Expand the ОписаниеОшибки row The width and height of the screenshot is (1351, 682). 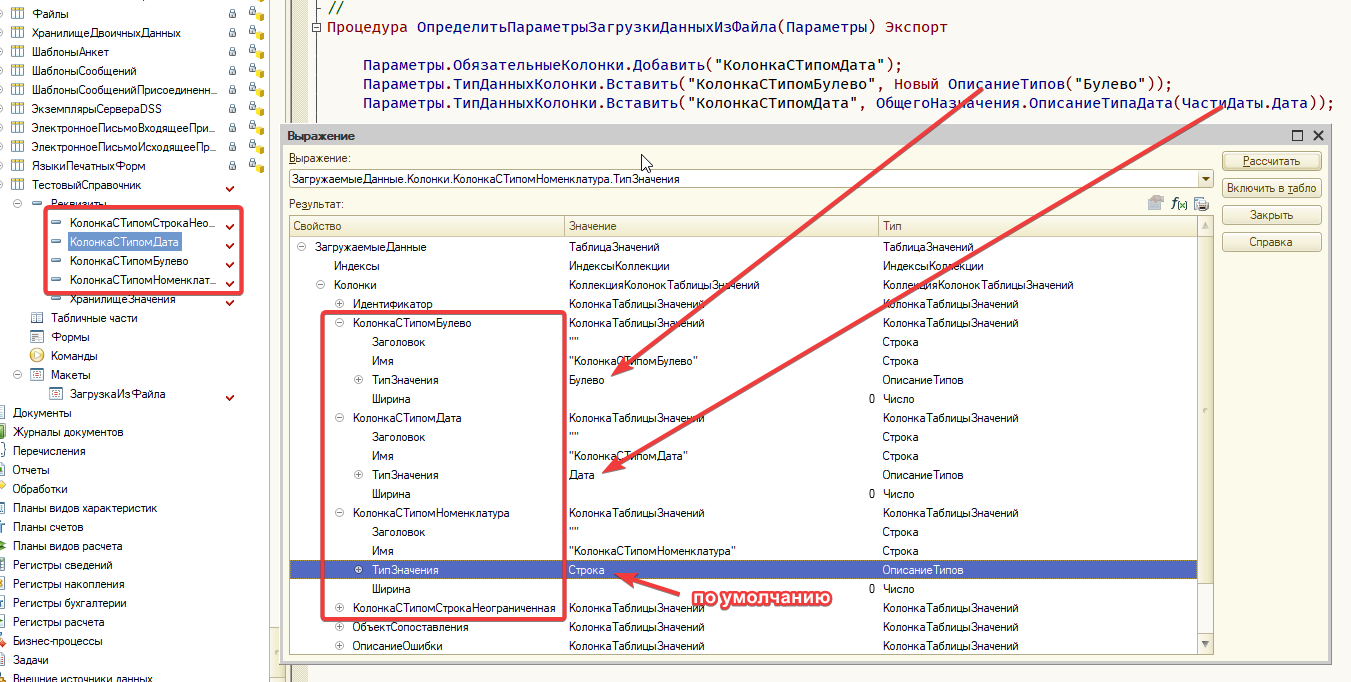tap(339, 646)
